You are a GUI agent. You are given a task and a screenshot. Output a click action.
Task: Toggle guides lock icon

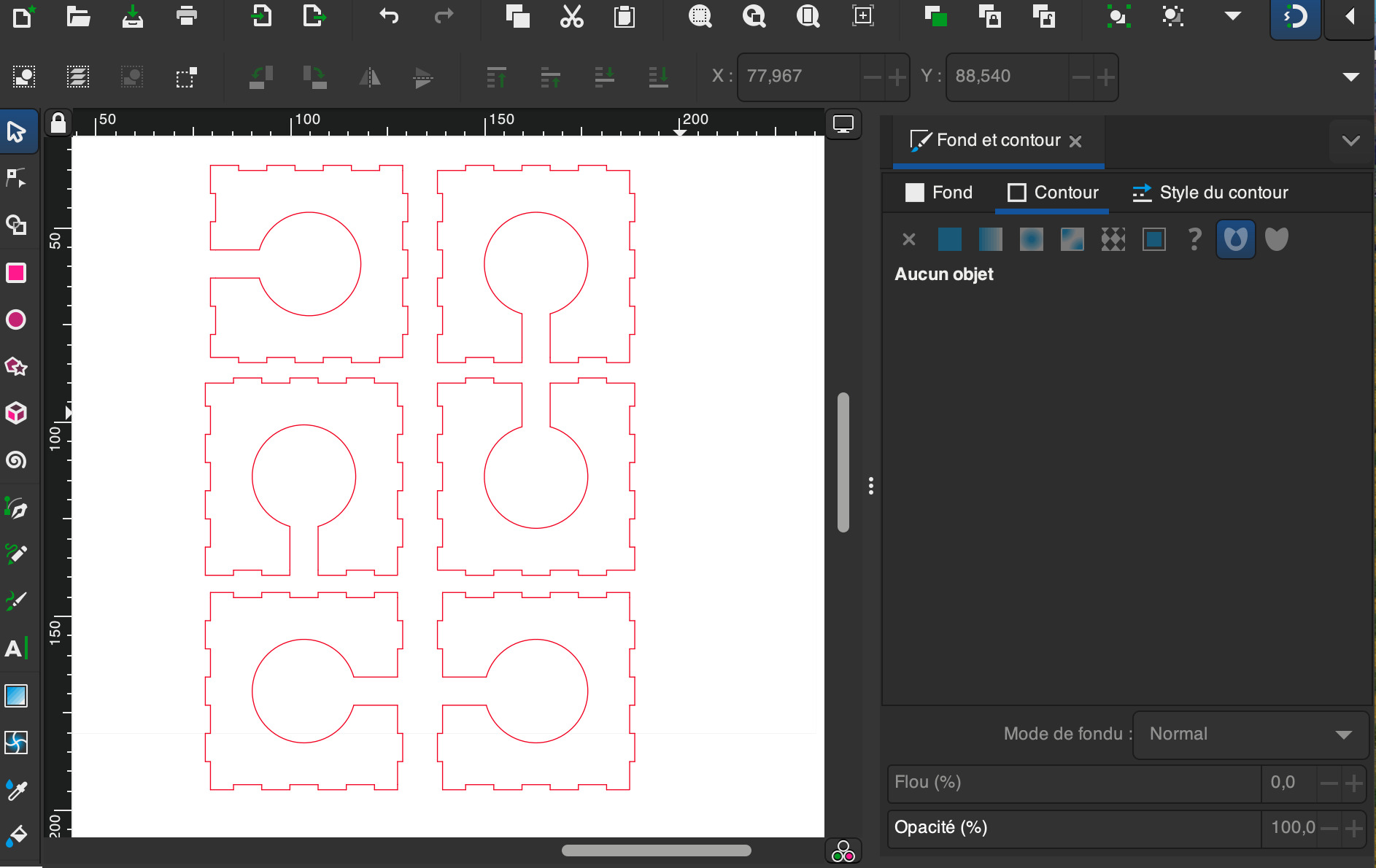coord(58,123)
